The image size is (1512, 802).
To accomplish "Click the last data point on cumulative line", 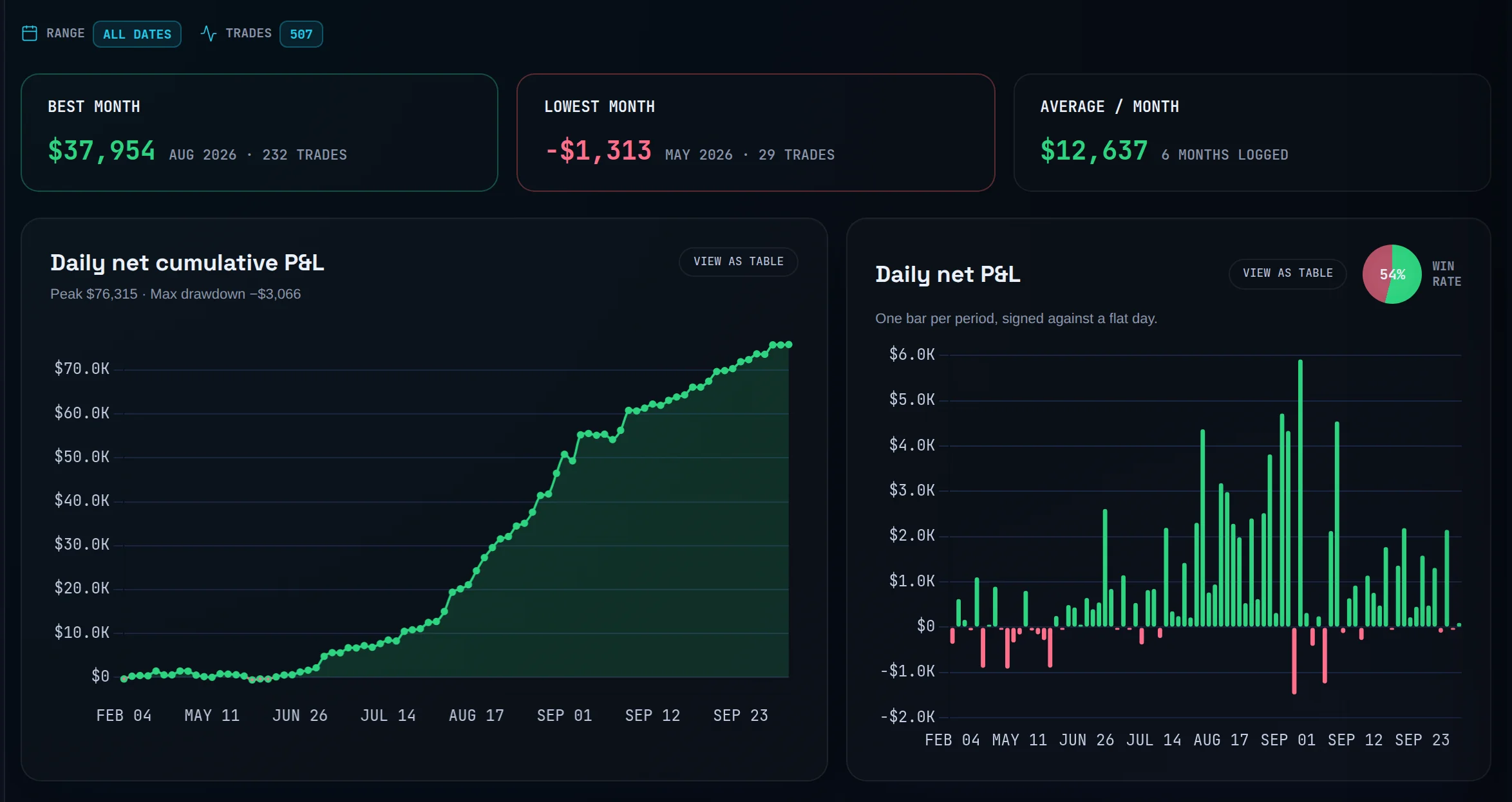I will coord(788,345).
